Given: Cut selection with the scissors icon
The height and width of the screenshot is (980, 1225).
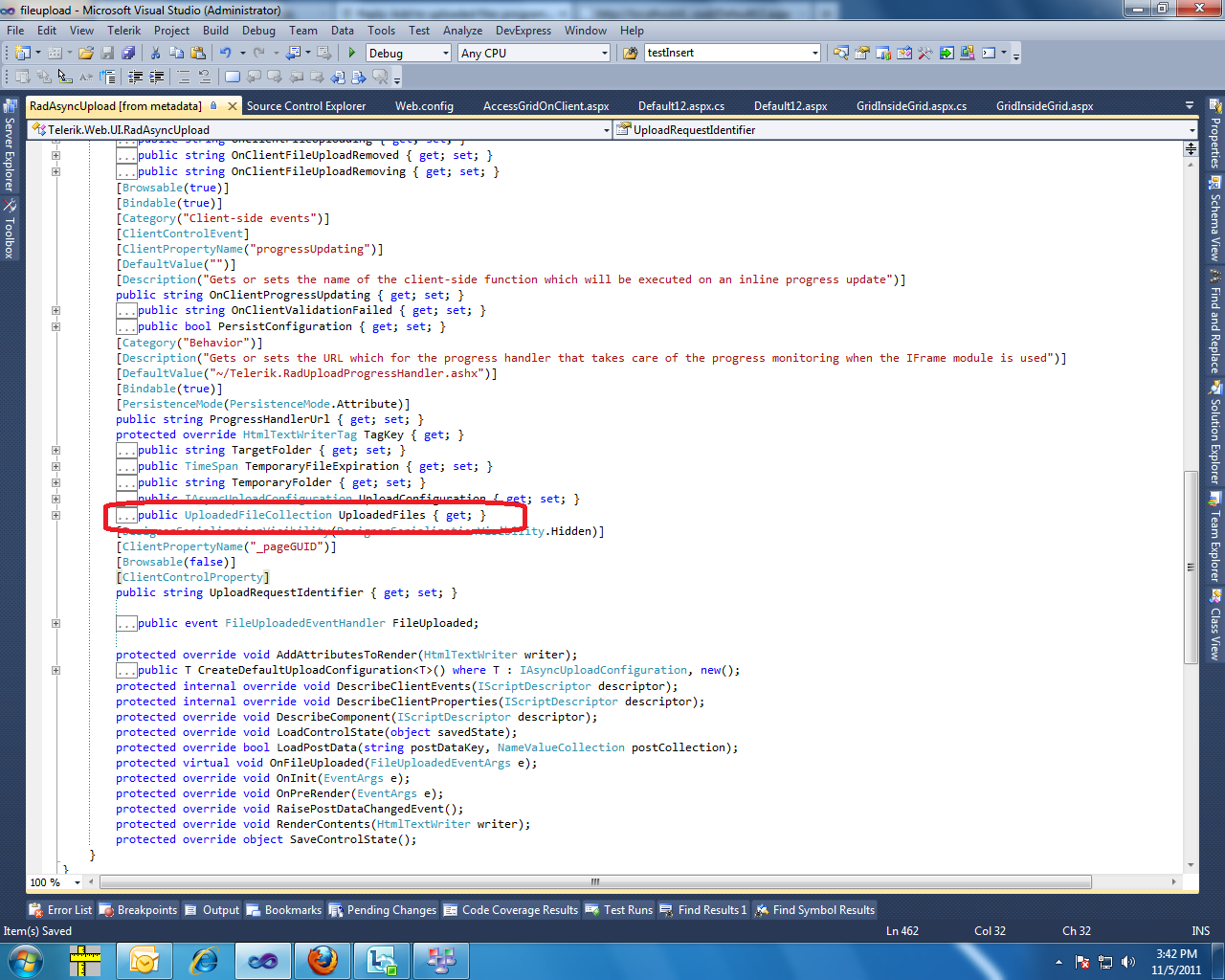Looking at the screenshot, I should click(155, 53).
